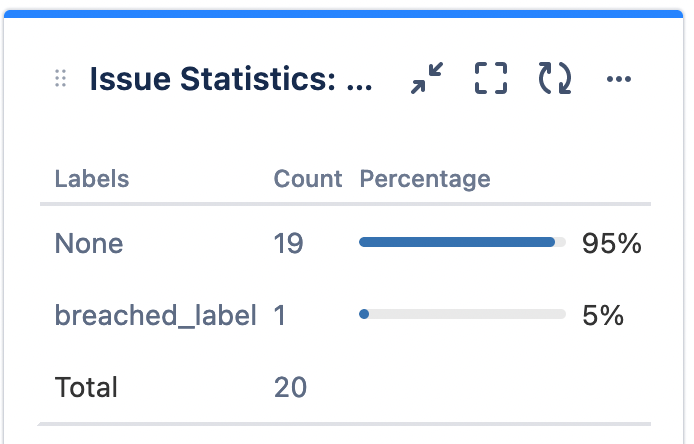This screenshot has height=444, width=694.
Task: Click the Issue Statistics gadget title
Action: [230, 79]
